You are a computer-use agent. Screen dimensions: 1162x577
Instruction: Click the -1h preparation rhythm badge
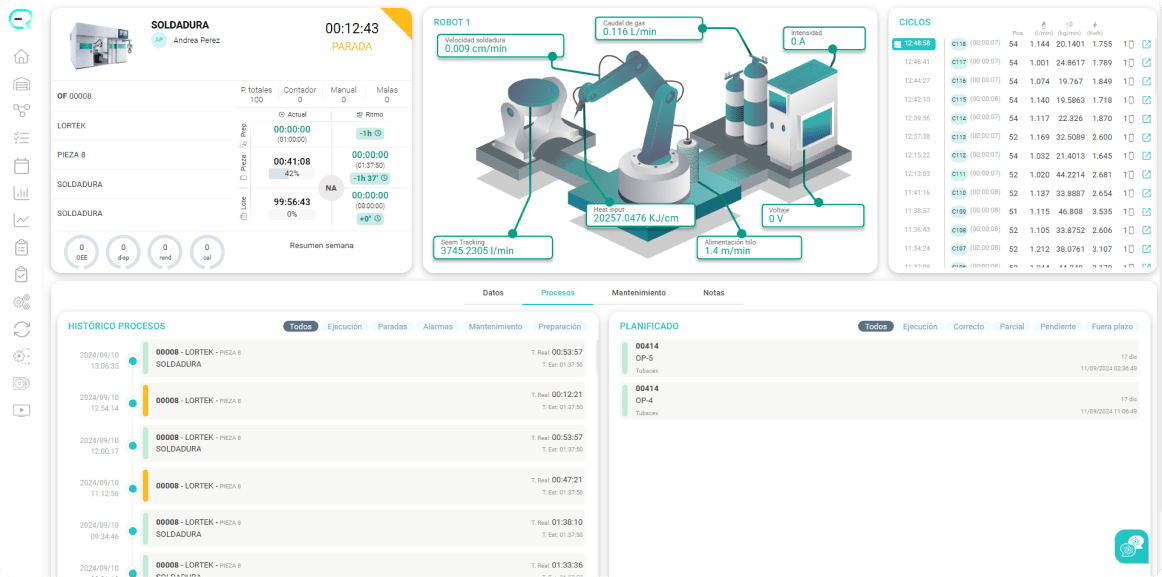click(368, 133)
